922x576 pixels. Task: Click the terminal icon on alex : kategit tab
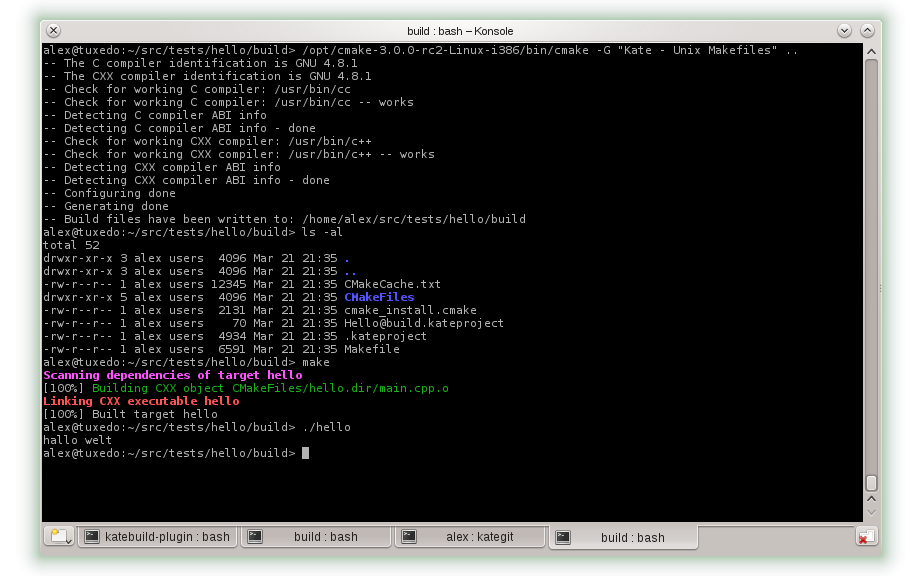(409, 537)
